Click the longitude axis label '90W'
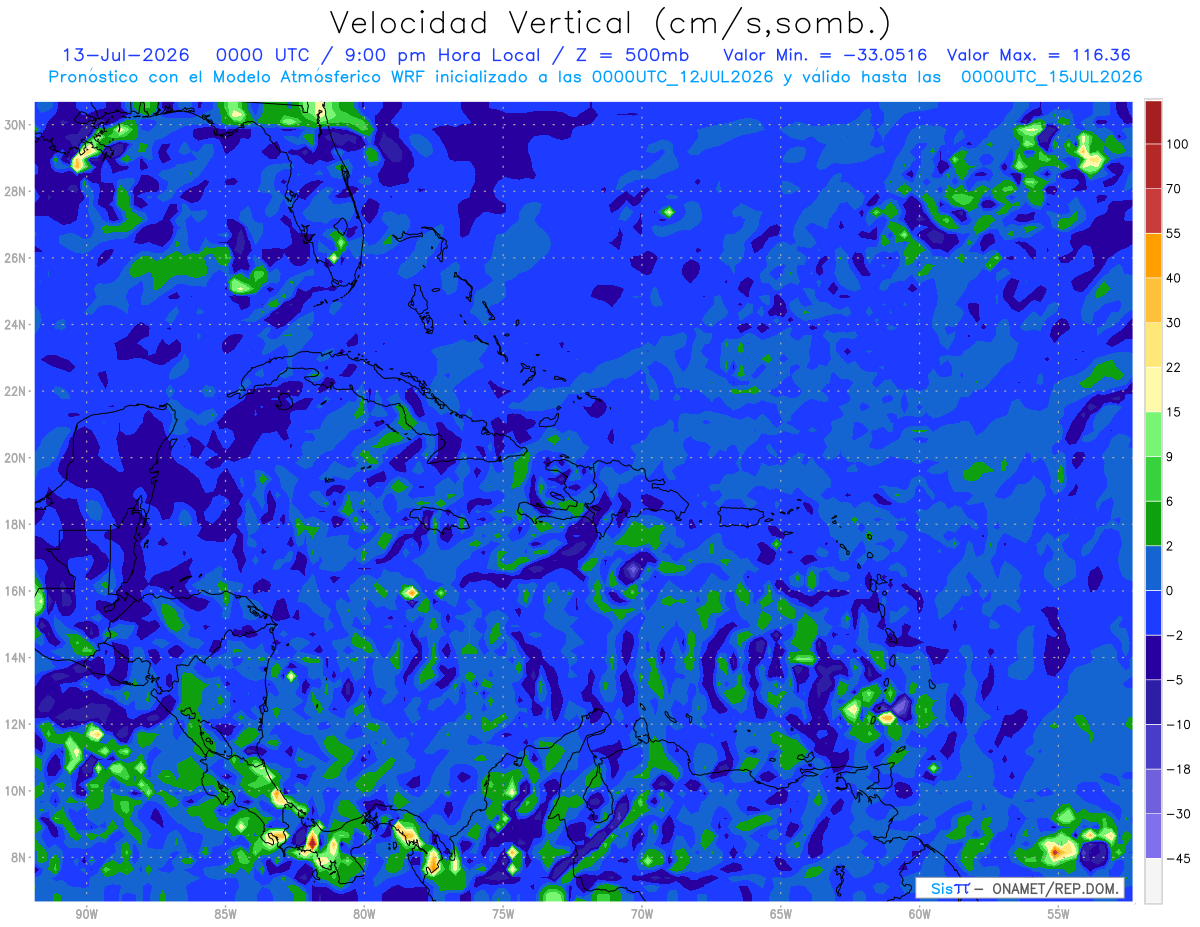This screenshot has height=927, width=1200. coord(87,914)
